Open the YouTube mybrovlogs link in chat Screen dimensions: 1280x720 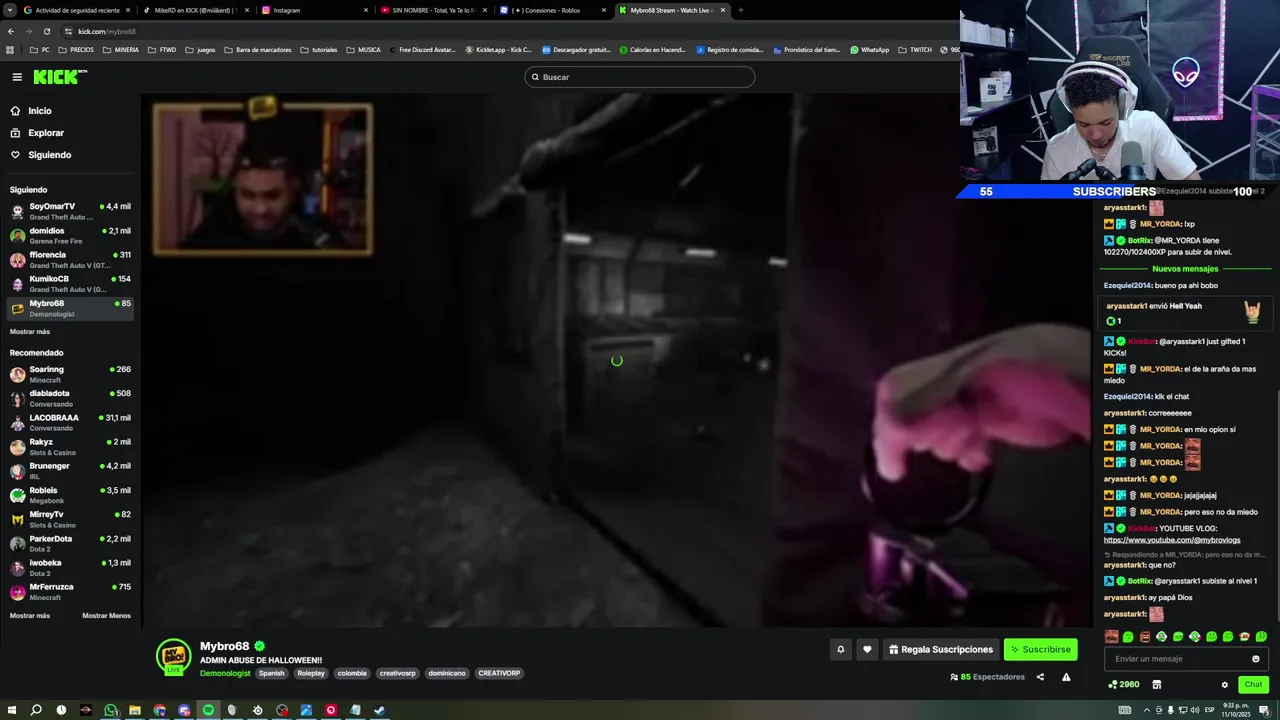1172,540
